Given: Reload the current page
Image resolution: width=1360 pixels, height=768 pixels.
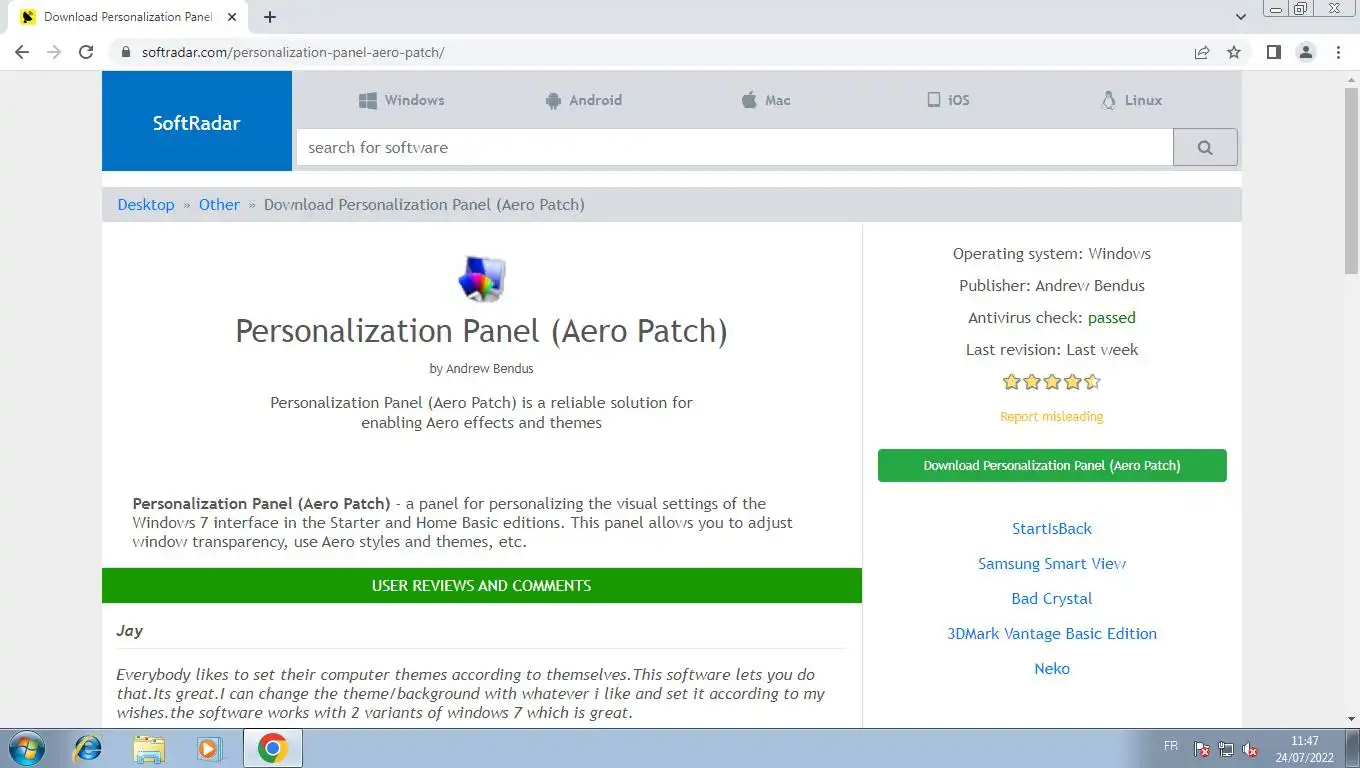Looking at the screenshot, I should pyautogui.click(x=86, y=52).
